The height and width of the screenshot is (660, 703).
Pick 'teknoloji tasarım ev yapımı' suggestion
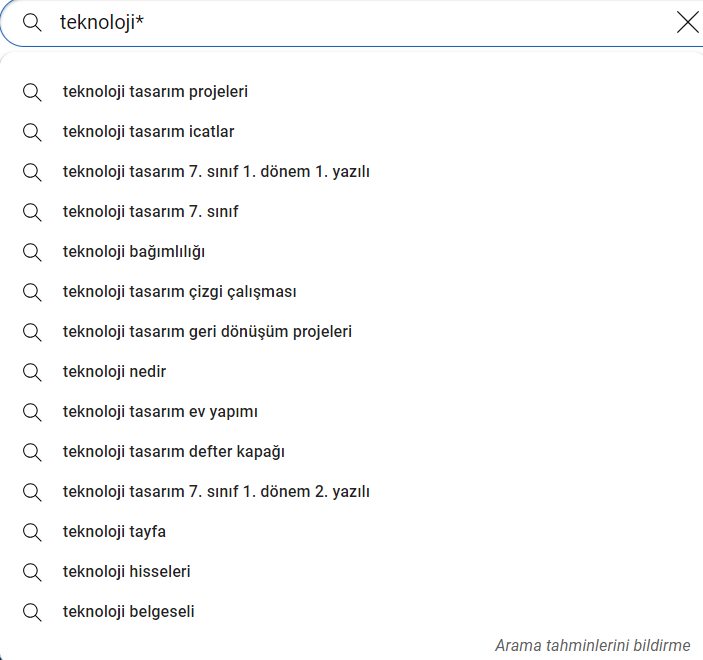(x=160, y=412)
